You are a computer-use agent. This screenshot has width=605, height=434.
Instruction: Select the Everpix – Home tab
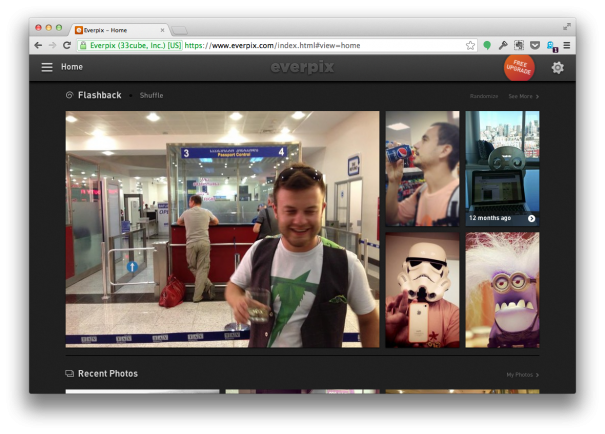[x=119, y=30]
